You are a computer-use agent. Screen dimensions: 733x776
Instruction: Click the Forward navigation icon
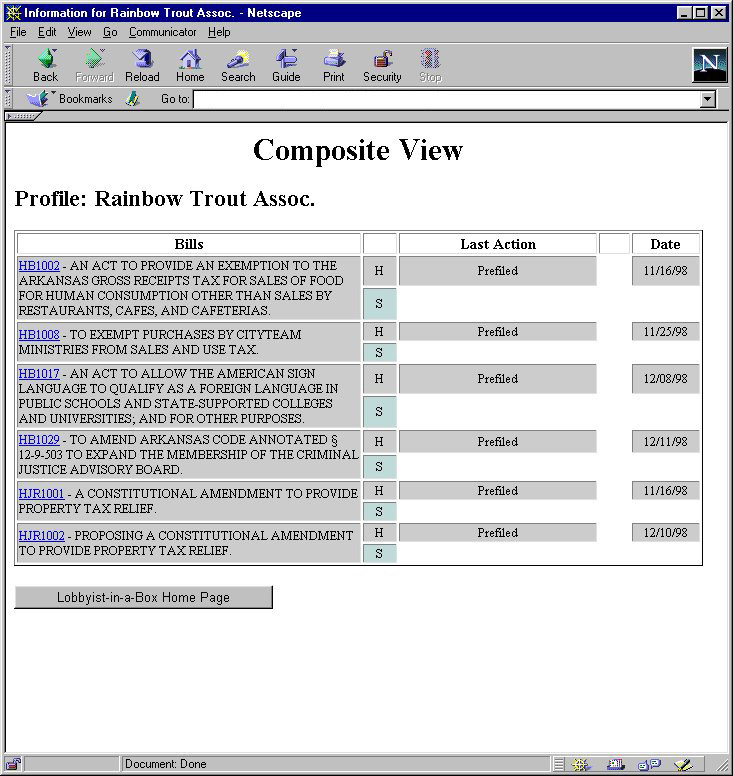94,65
